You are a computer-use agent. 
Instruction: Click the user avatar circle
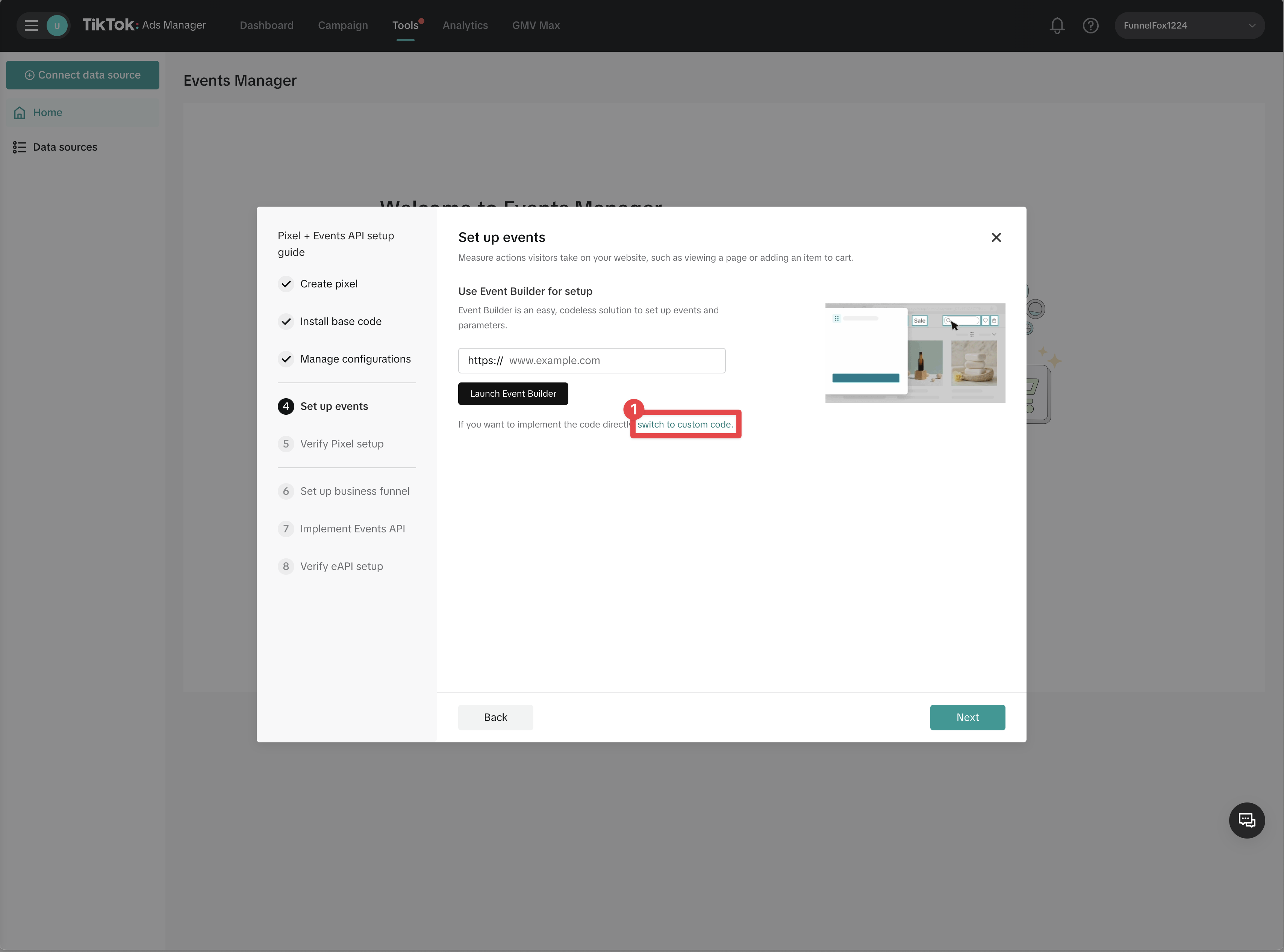point(56,25)
